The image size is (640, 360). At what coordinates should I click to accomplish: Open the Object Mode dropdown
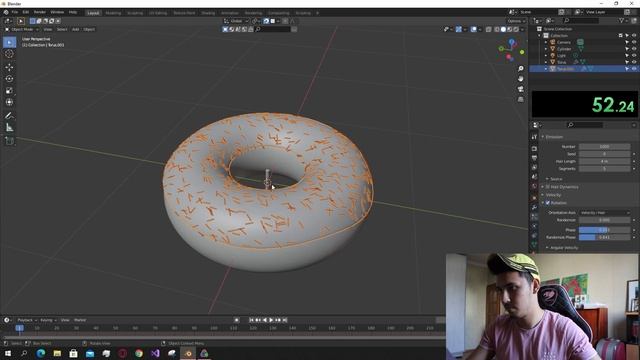point(22,29)
